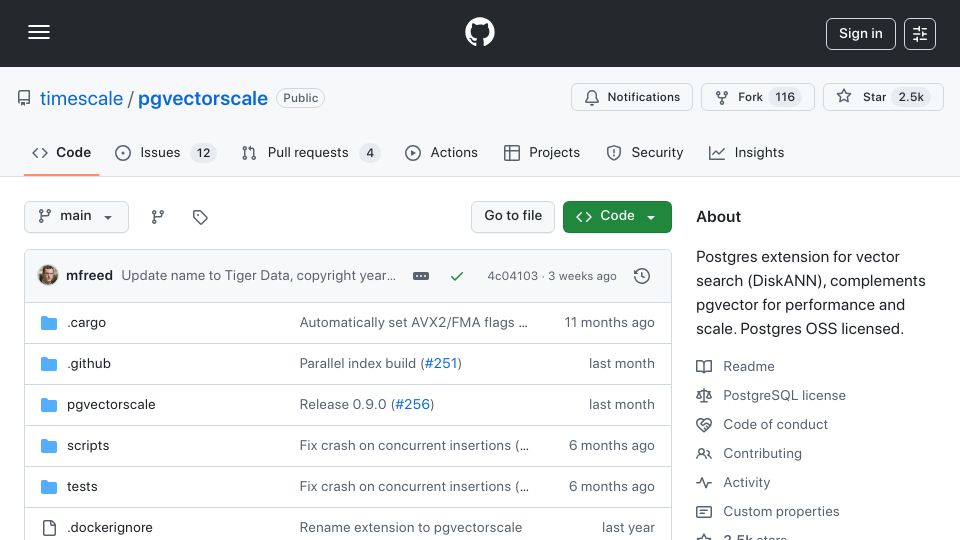Open the Security tab
The height and width of the screenshot is (540, 960).
(645, 152)
